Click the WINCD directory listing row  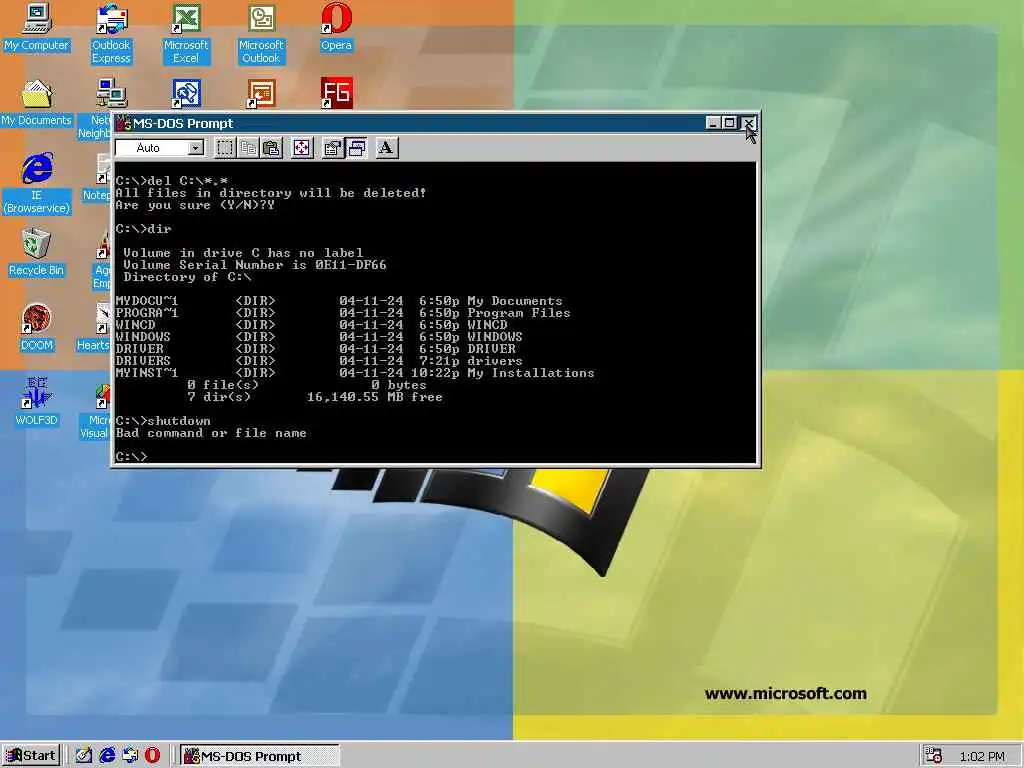point(312,325)
